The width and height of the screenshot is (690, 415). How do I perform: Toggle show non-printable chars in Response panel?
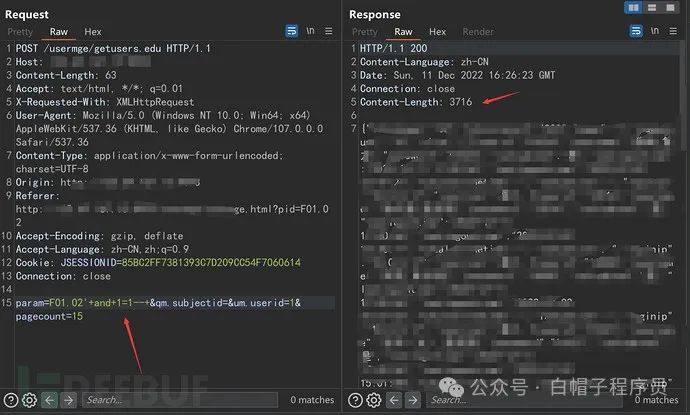coord(655,31)
